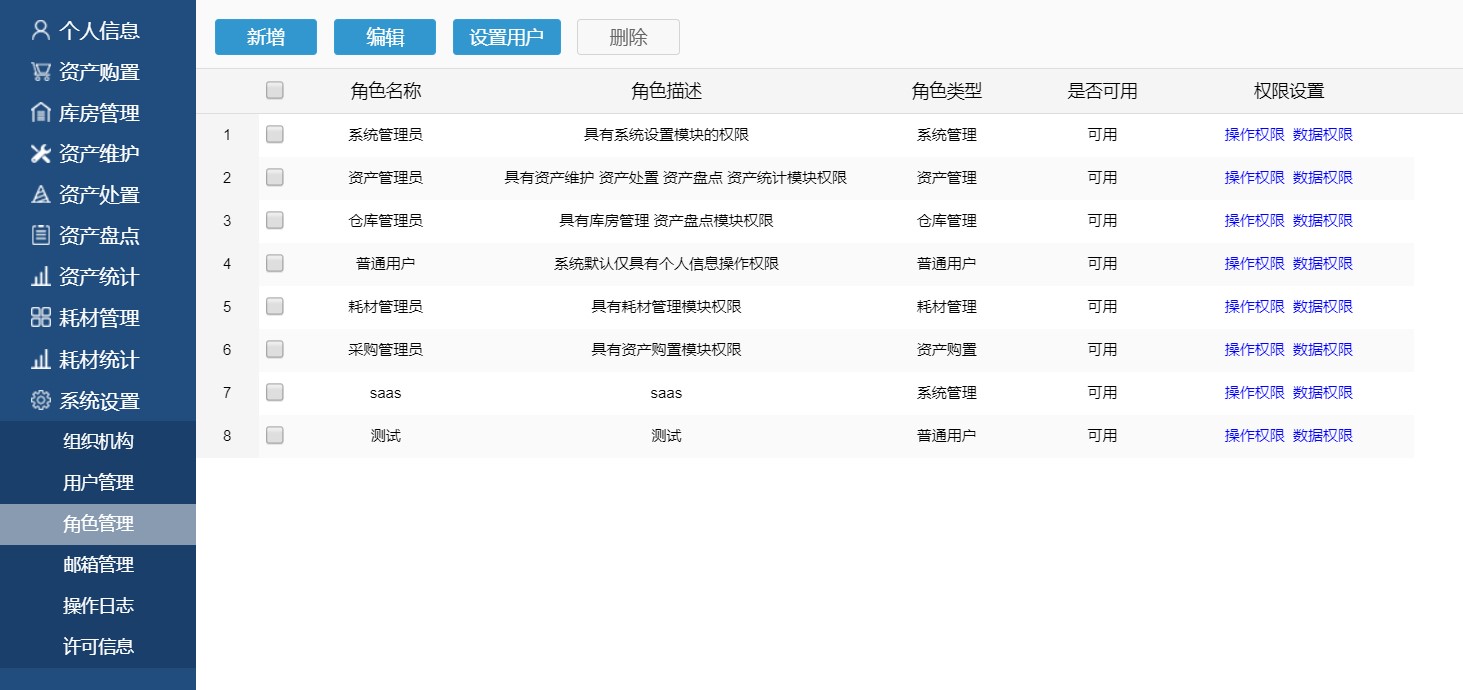
Task: Click the wrench icon beside 资产维护
Action: (x=41, y=153)
